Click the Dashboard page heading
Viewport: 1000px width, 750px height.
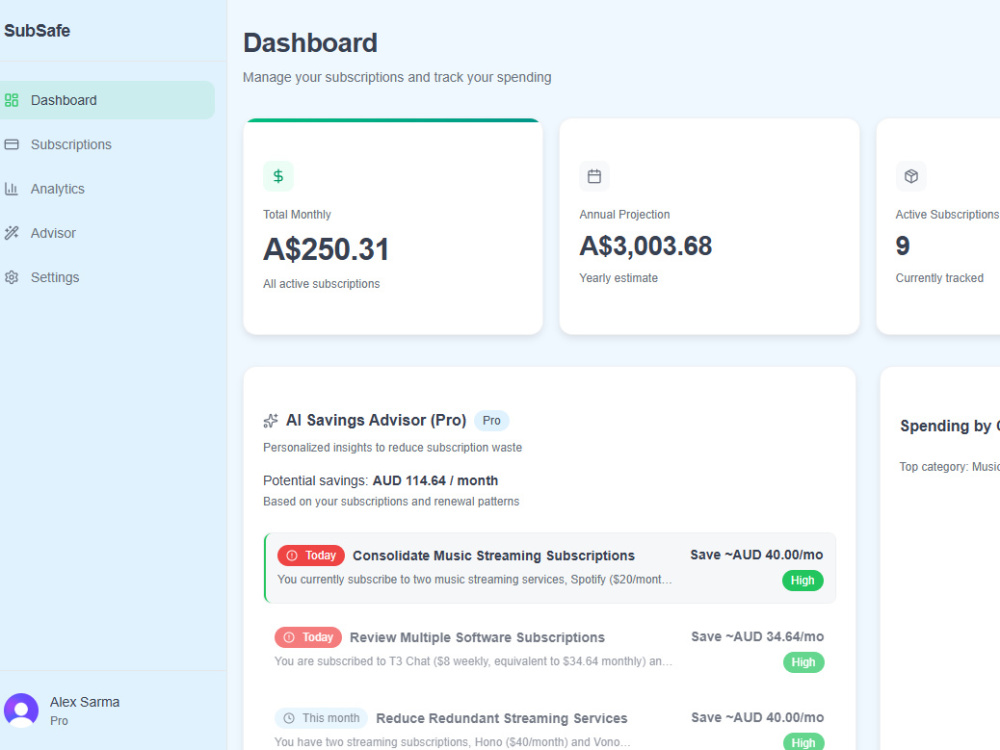[311, 43]
